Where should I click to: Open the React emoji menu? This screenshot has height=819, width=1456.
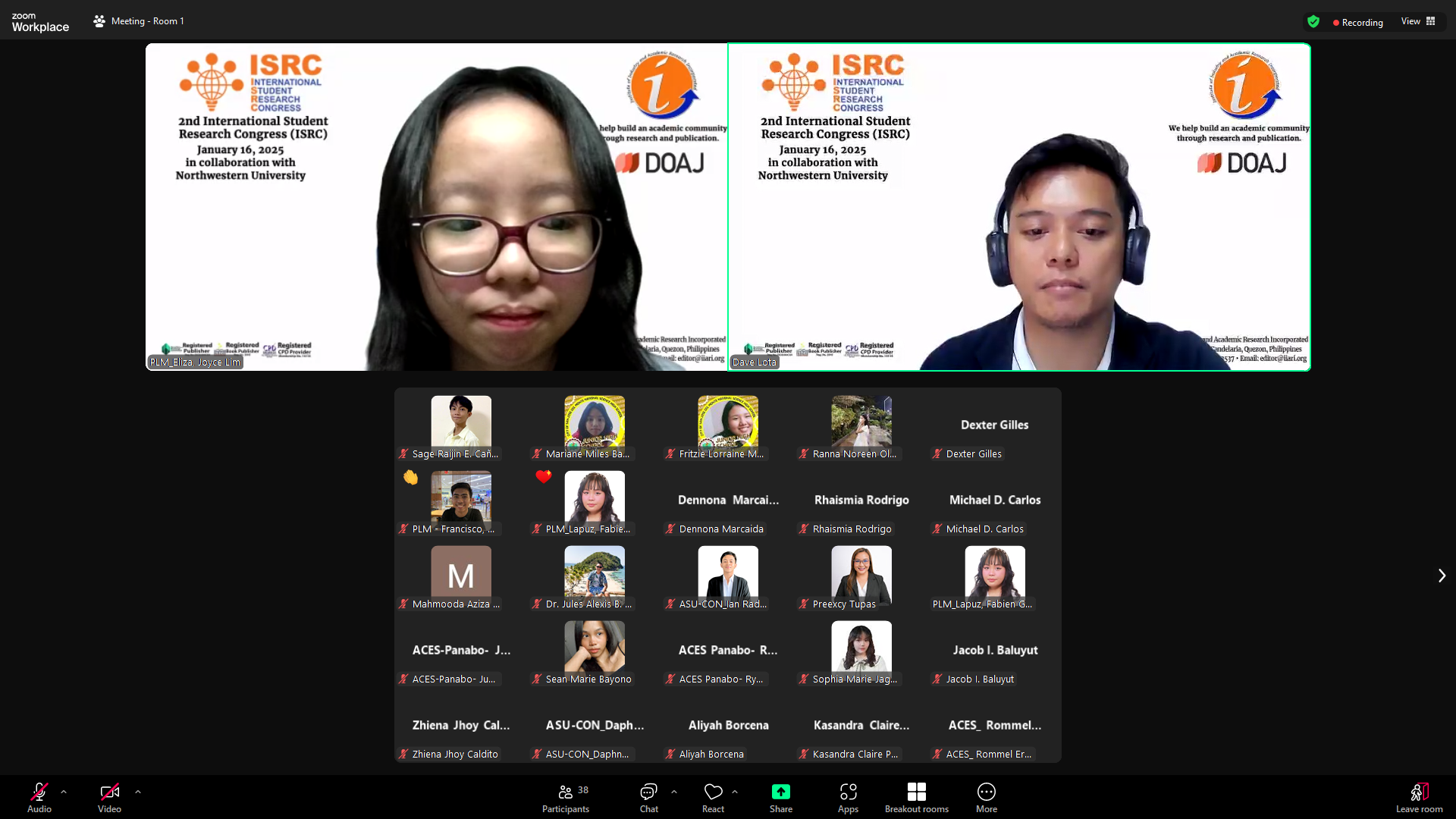pyautogui.click(x=713, y=798)
